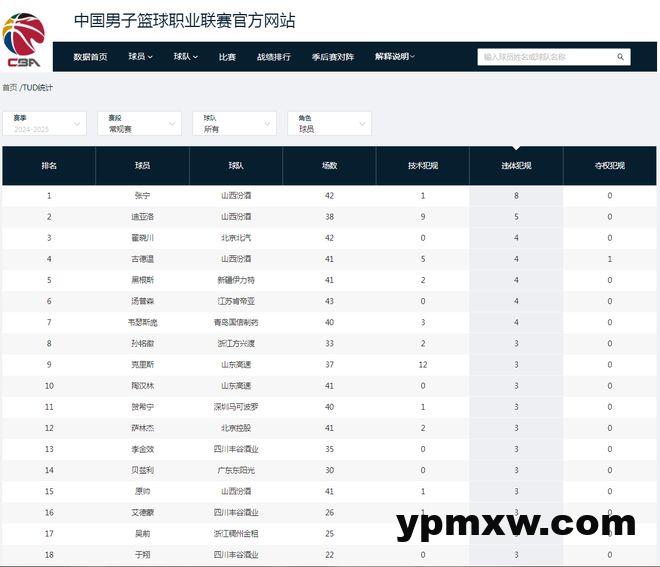This screenshot has height=567, width=660.
Task: Open the 季后赛对阵 page
Action: coord(332,57)
